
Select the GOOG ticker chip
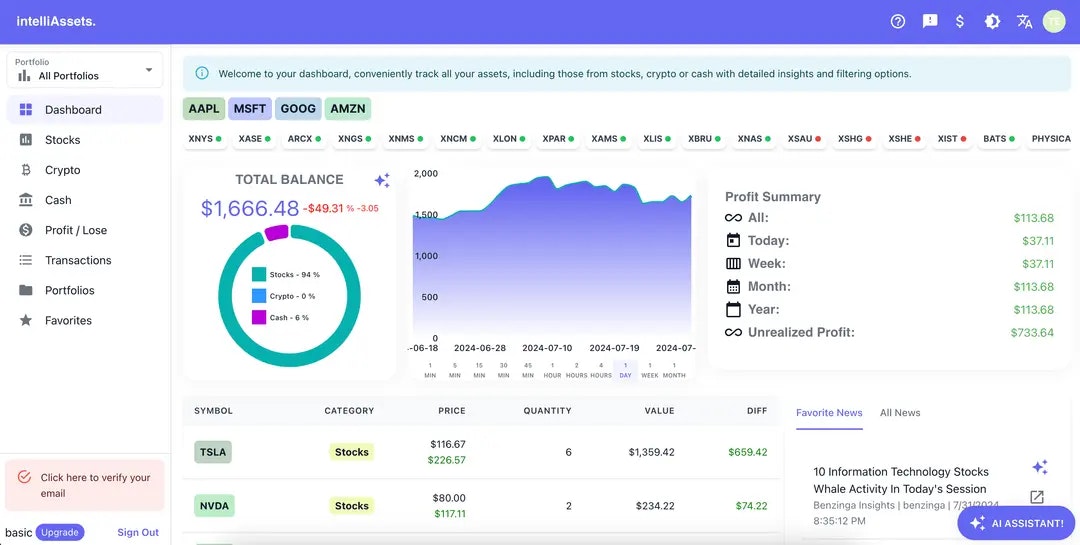pyautogui.click(x=298, y=109)
